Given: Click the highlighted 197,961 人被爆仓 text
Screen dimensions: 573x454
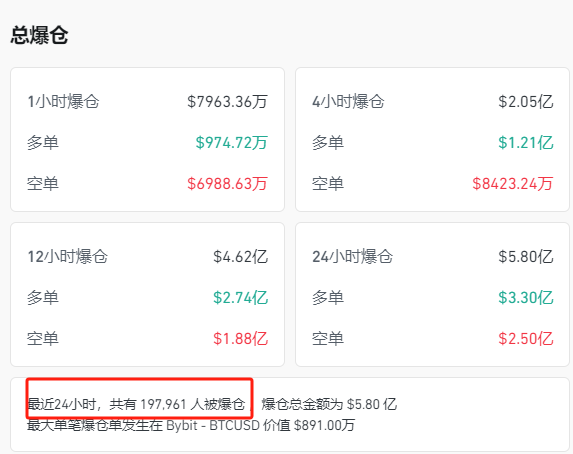Looking at the screenshot, I should 193,404.
